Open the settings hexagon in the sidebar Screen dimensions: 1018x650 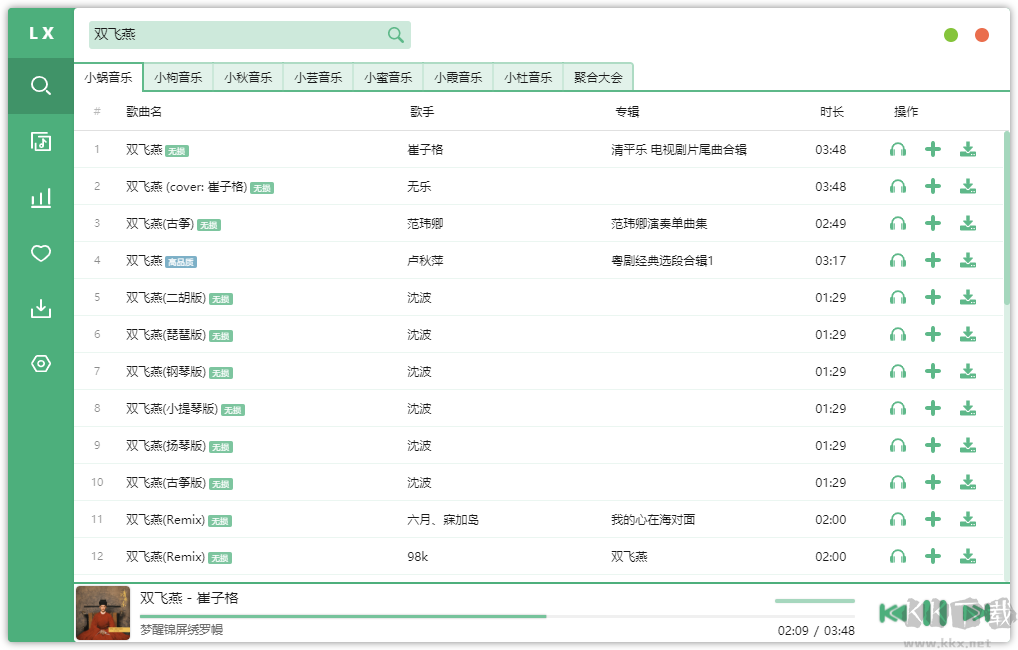(41, 363)
